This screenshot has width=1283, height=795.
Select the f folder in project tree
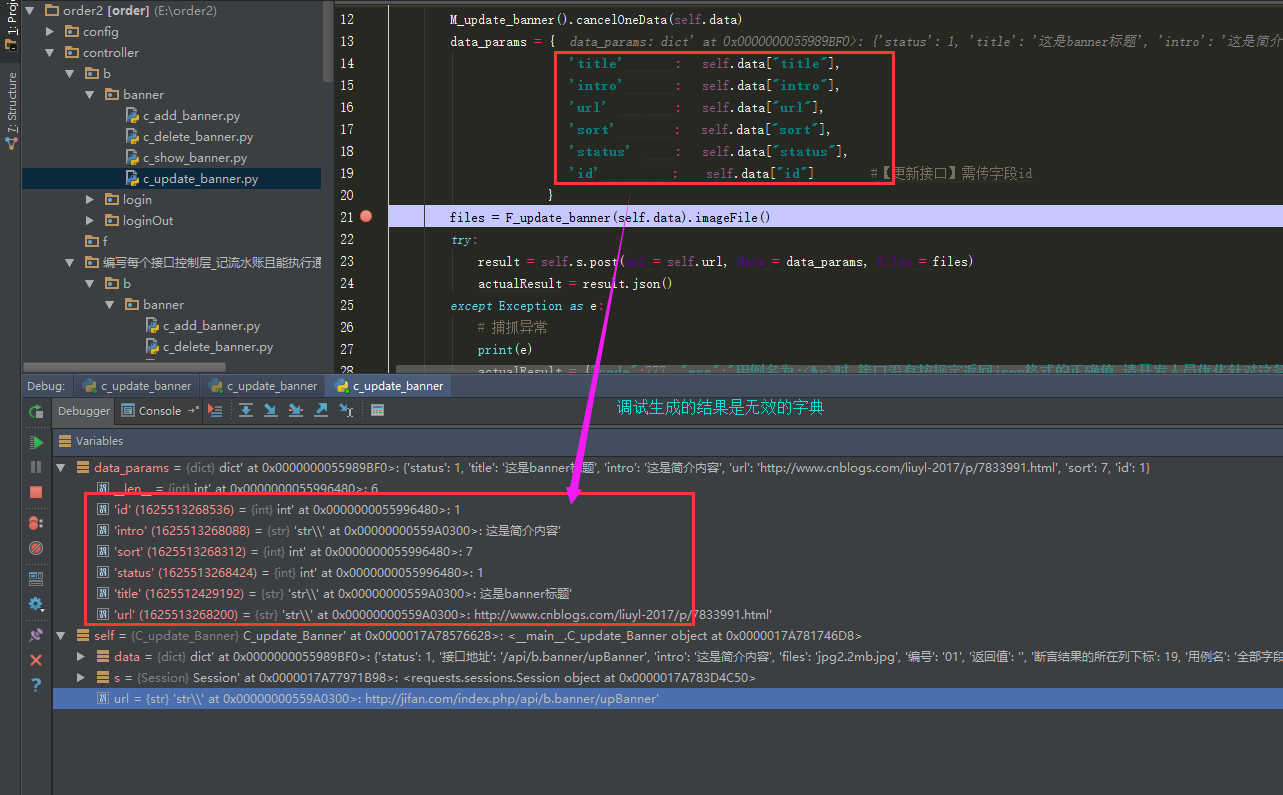(x=97, y=241)
